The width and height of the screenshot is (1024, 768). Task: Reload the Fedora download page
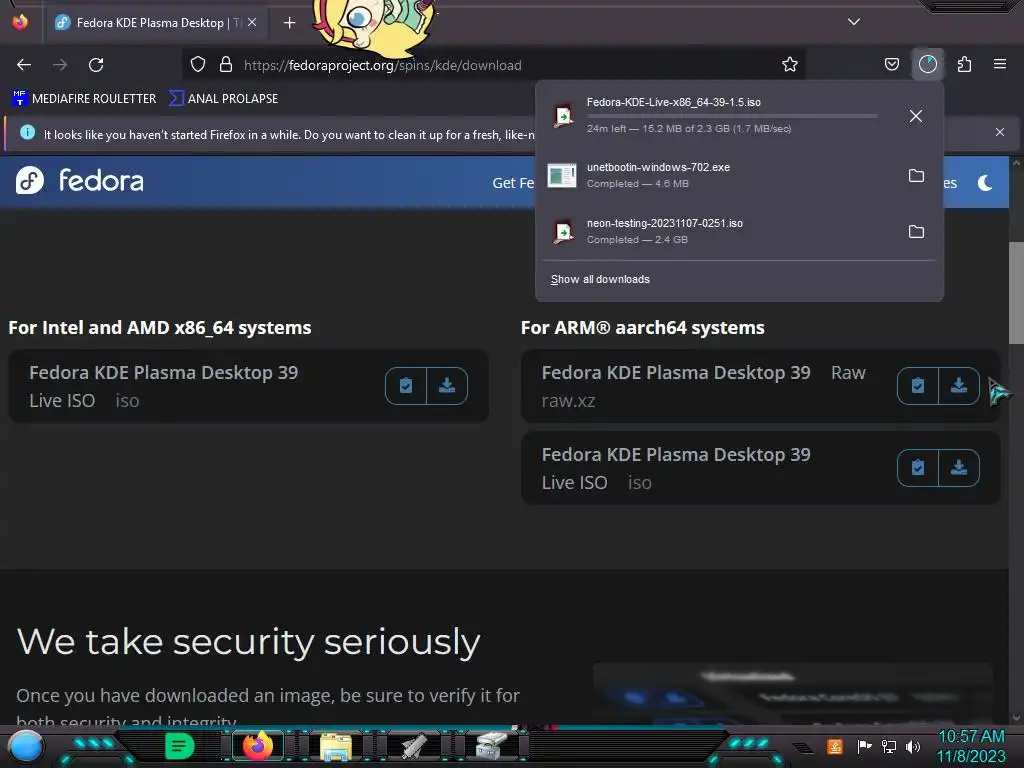click(x=96, y=65)
